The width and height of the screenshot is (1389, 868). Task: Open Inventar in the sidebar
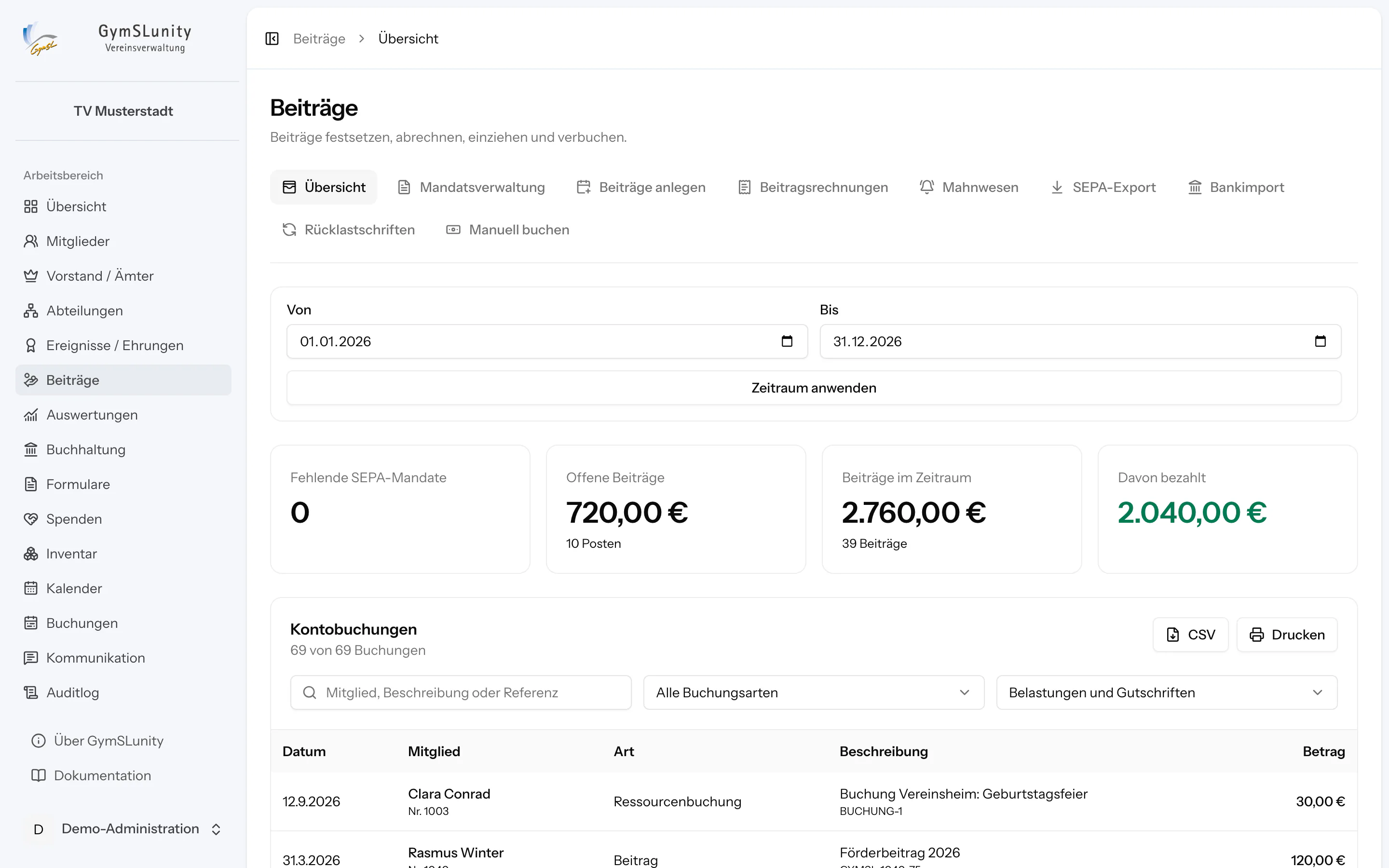coord(123,554)
